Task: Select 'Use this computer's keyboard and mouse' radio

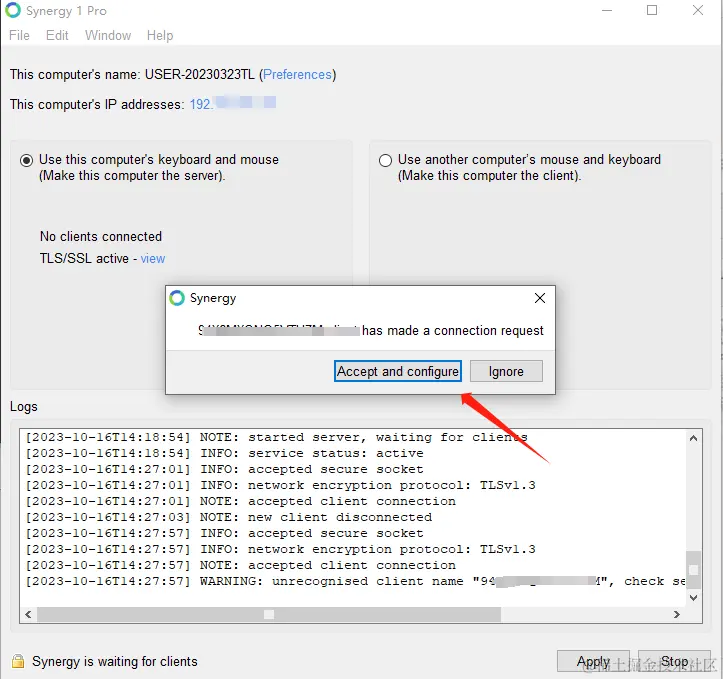Action: [x=26, y=160]
